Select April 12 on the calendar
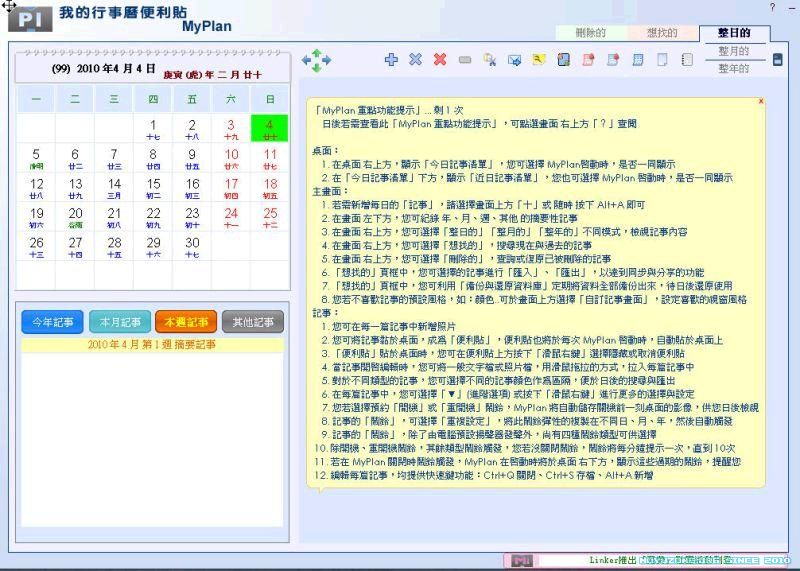 [x=36, y=187]
